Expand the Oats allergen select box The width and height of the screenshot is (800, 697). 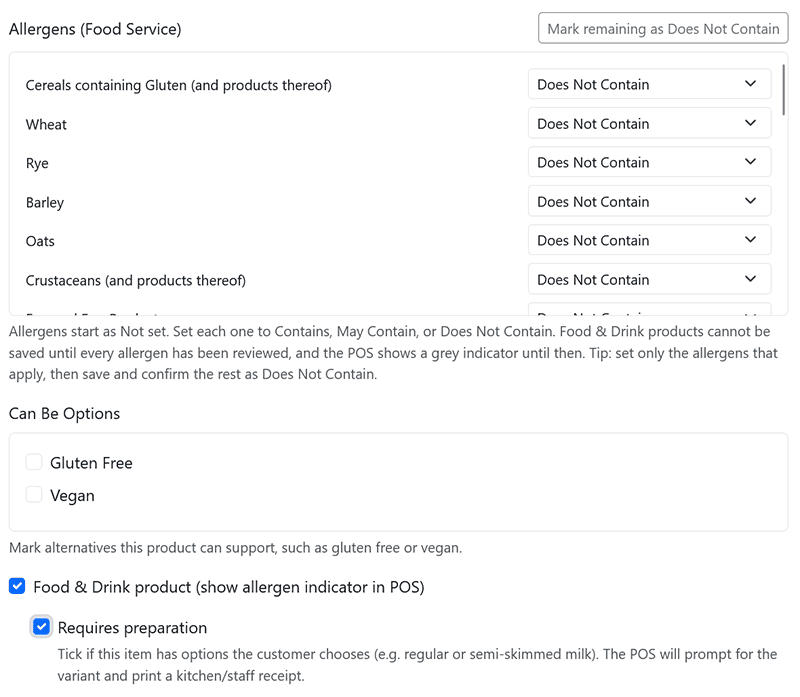point(649,240)
